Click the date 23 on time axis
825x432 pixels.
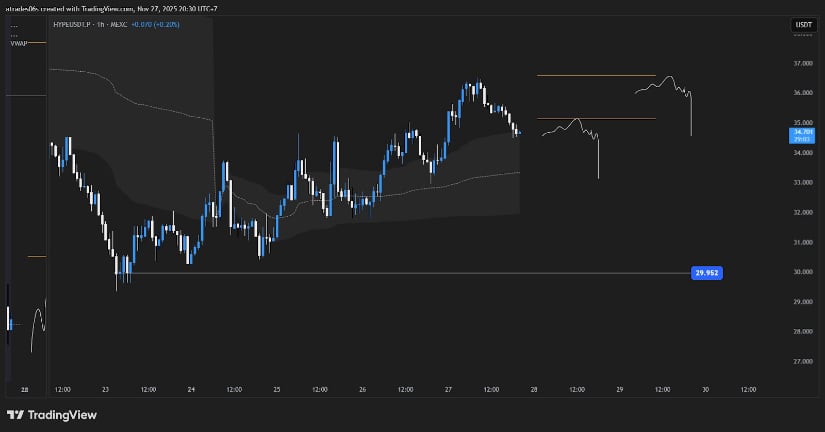pos(105,388)
